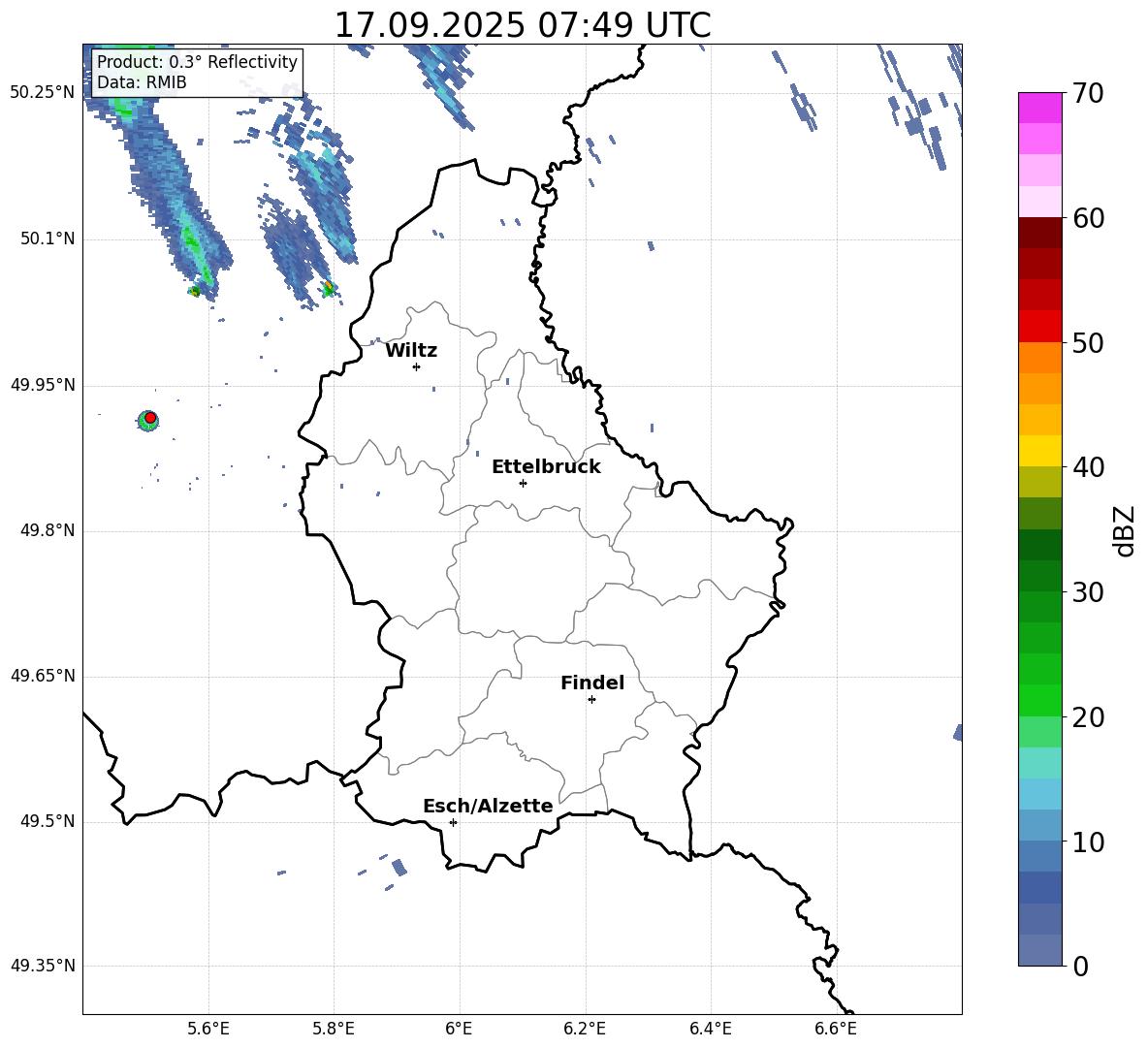Click the colorbar value 70
This screenshot has height=1048, width=1148.
(1088, 94)
